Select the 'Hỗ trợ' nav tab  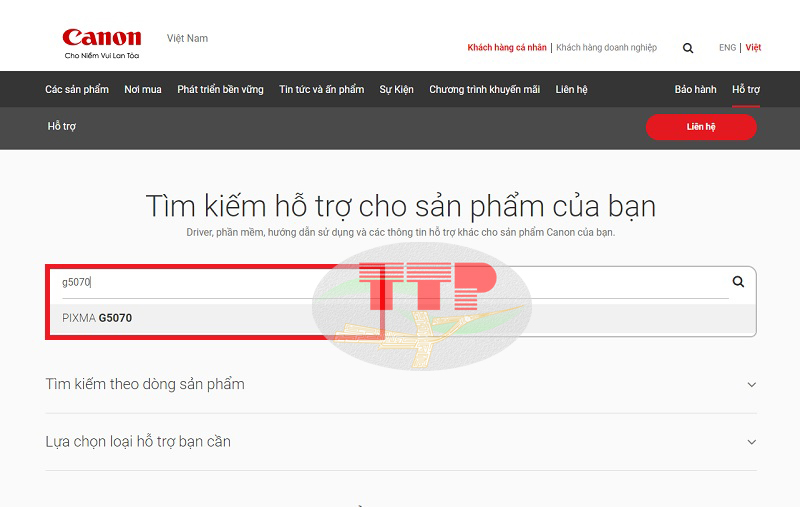tap(746, 89)
